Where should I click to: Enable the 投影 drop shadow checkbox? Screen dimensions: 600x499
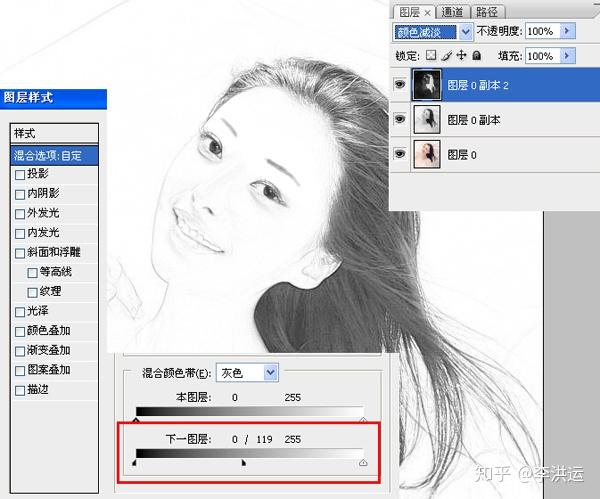pyautogui.click(x=20, y=174)
